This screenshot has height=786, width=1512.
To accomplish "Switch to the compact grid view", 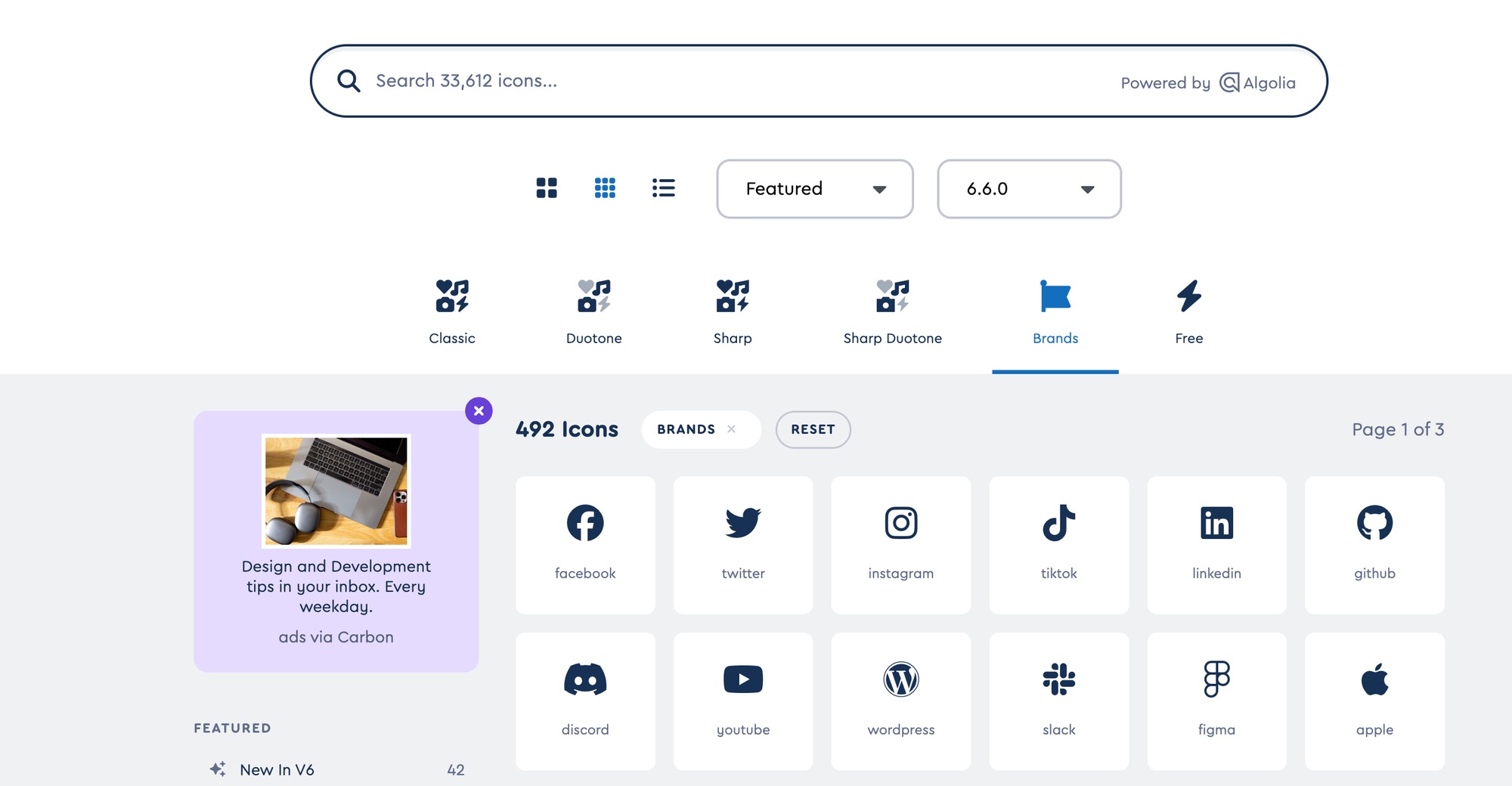I will (605, 187).
